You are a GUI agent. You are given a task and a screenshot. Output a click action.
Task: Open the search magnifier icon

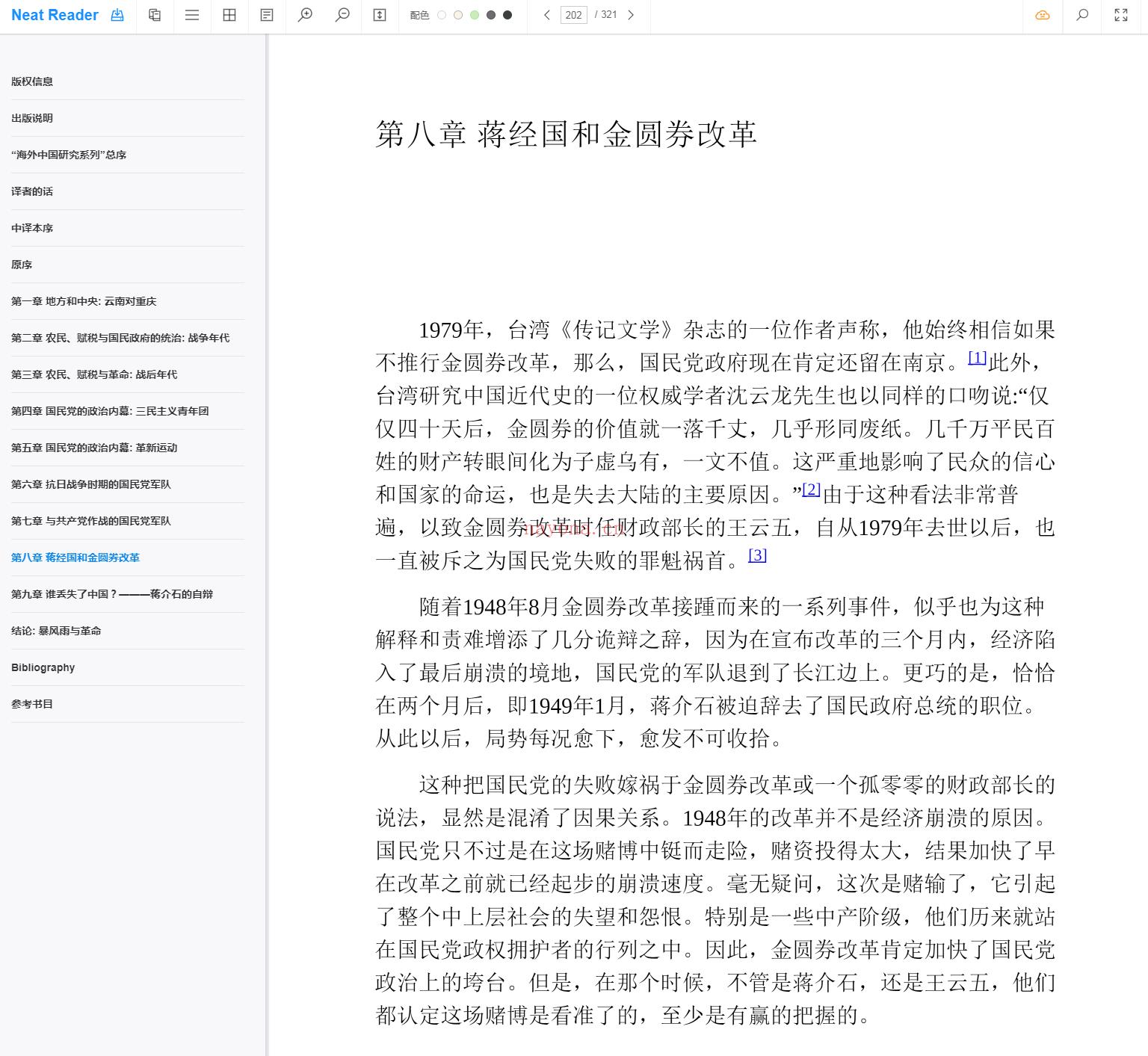[1082, 15]
